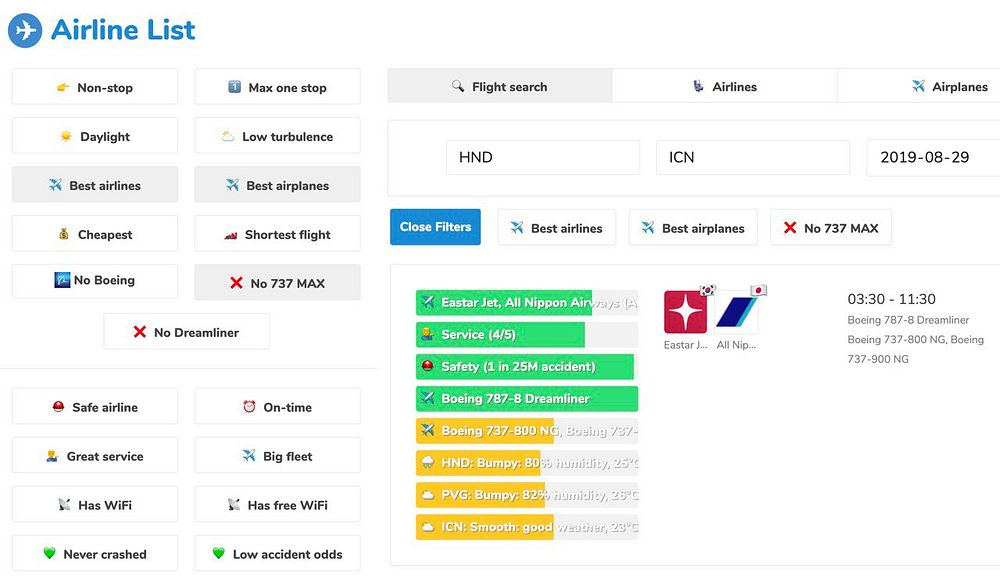This screenshot has height=584, width=1000.
Task: Click the Airline List airplane logo
Action: click(x=25, y=30)
